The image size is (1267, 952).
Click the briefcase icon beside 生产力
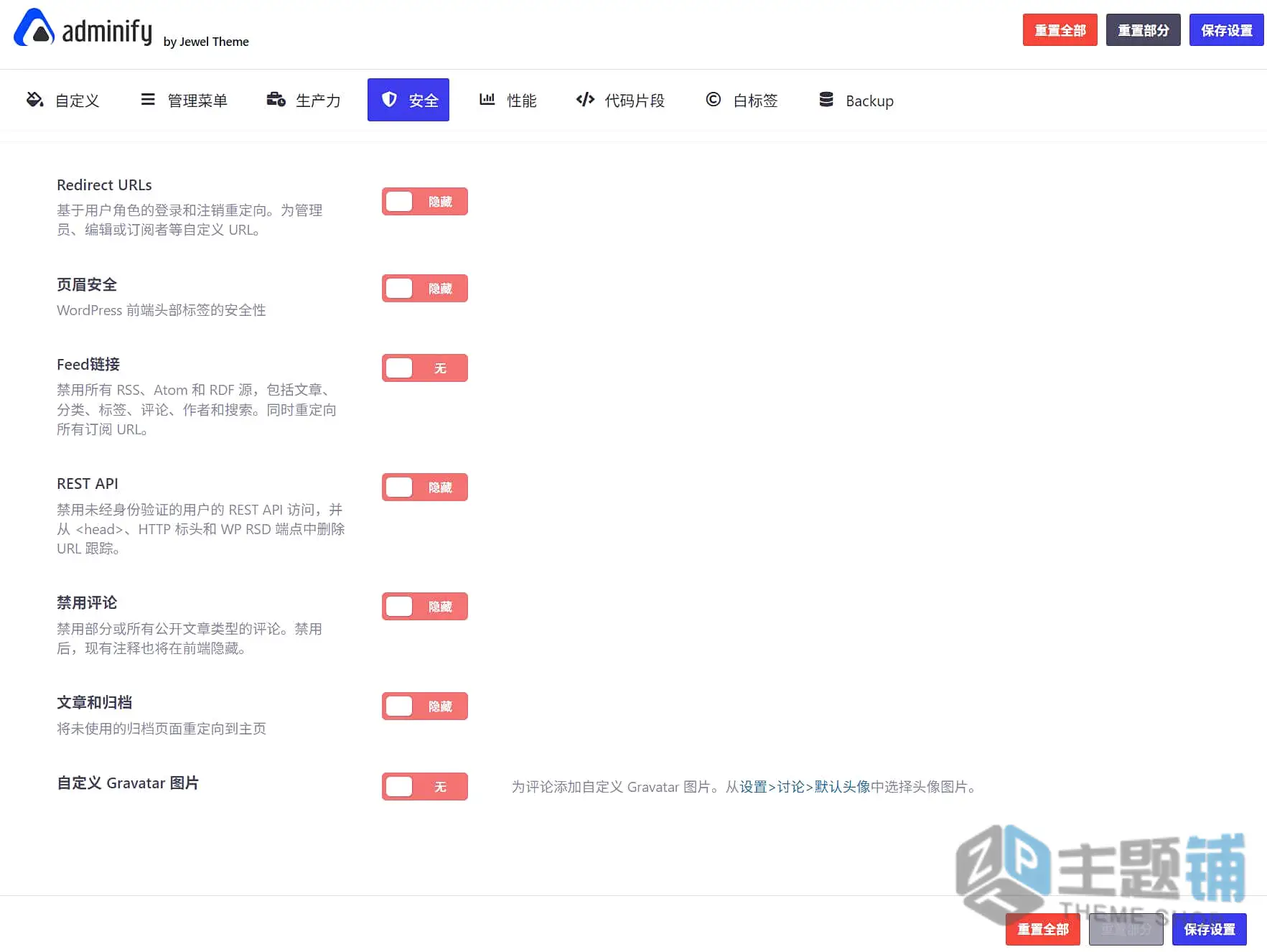(x=276, y=99)
